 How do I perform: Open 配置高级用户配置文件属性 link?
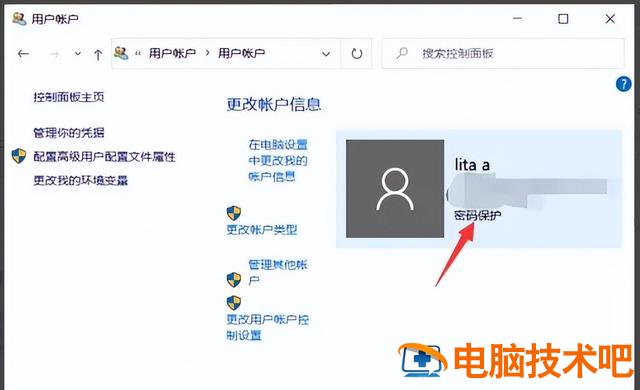pos(104,157)
